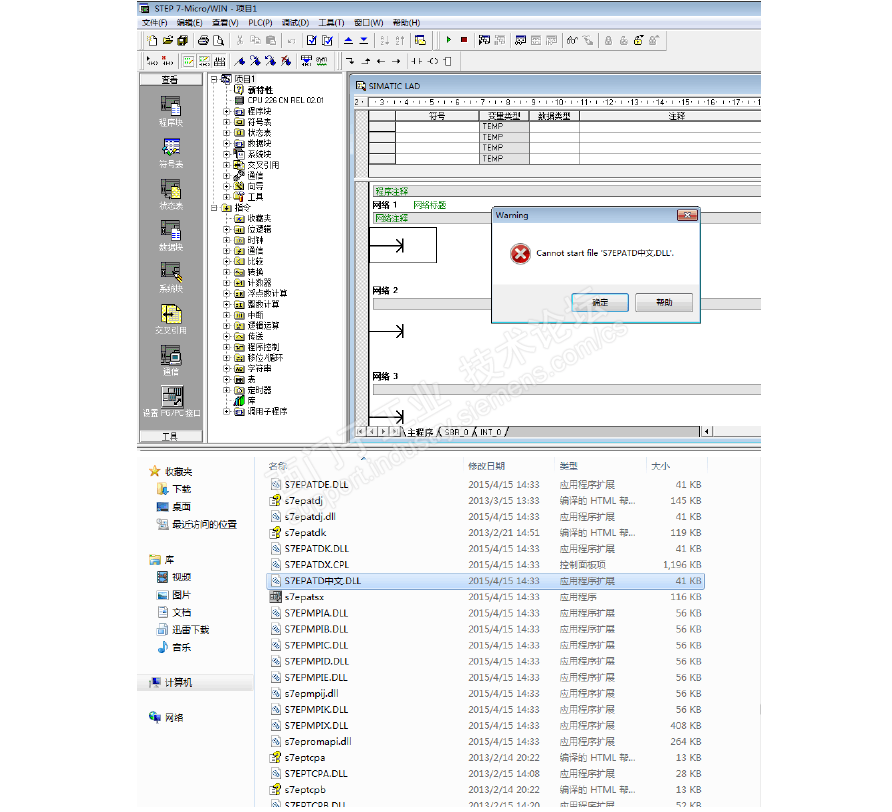Click the Download (blue down arrow) icon
The height and width of the screenshot is (812, 892).
coord(364,40)
